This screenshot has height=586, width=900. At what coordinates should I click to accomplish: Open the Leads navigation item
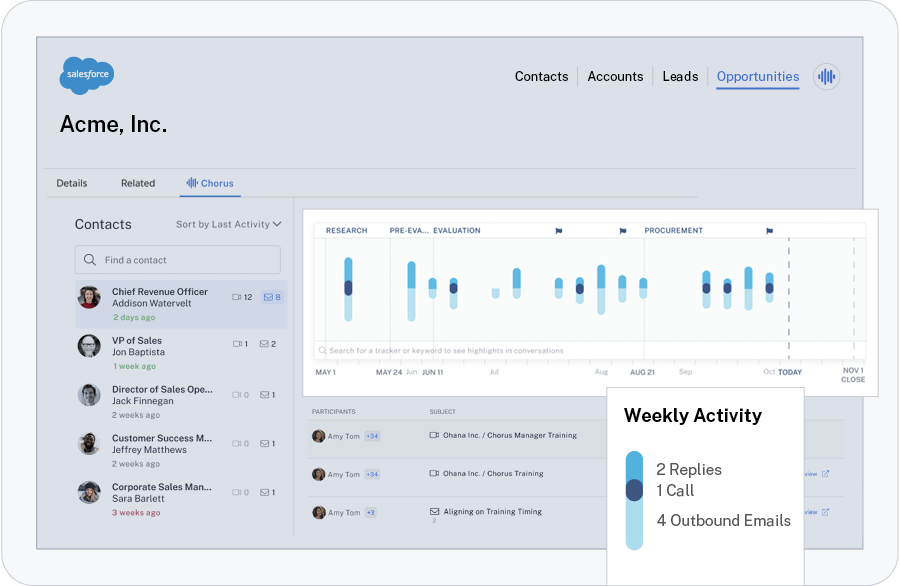point(680,76)
